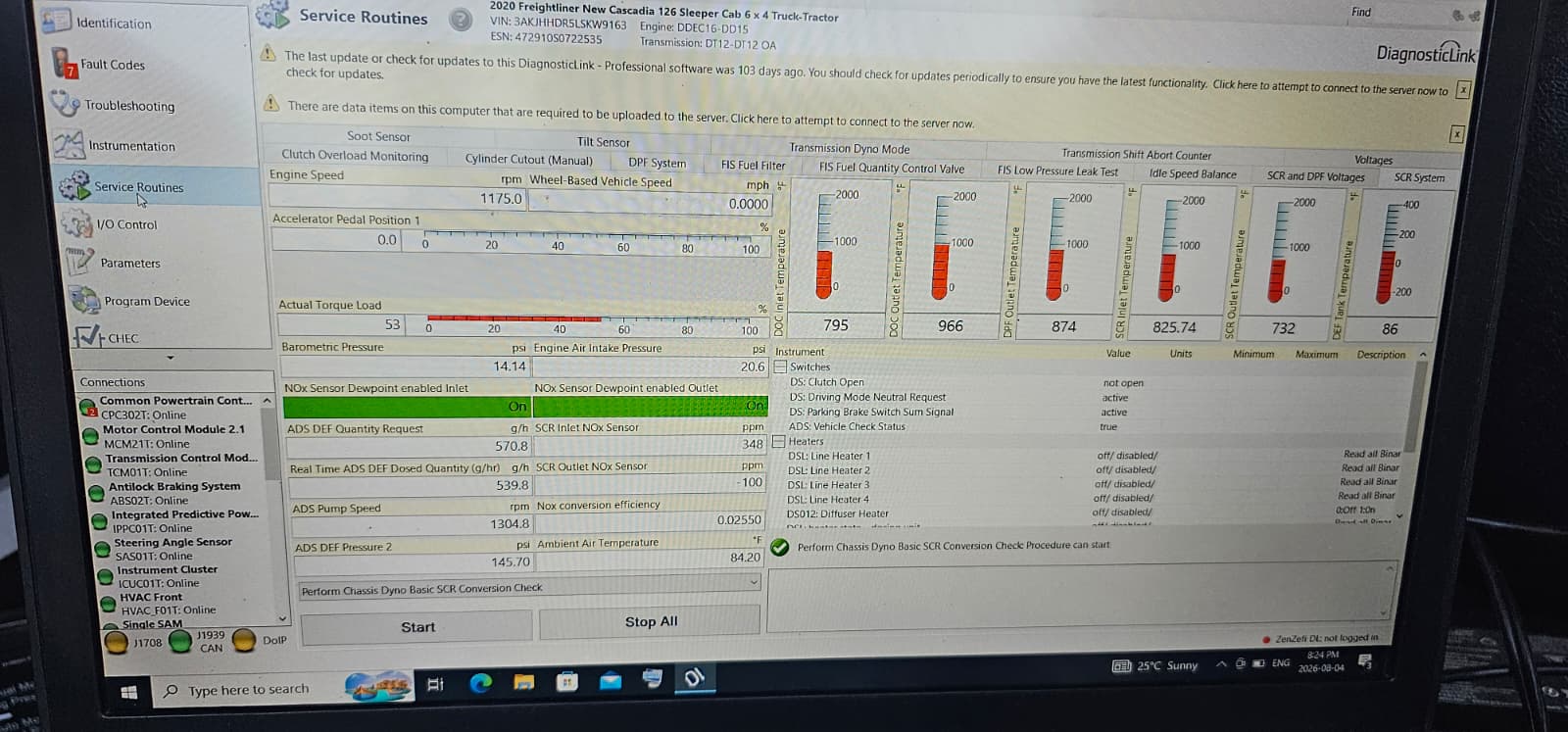Click the link to upload data to the server
Viewport: 1568px width, 732px height.
853,121
